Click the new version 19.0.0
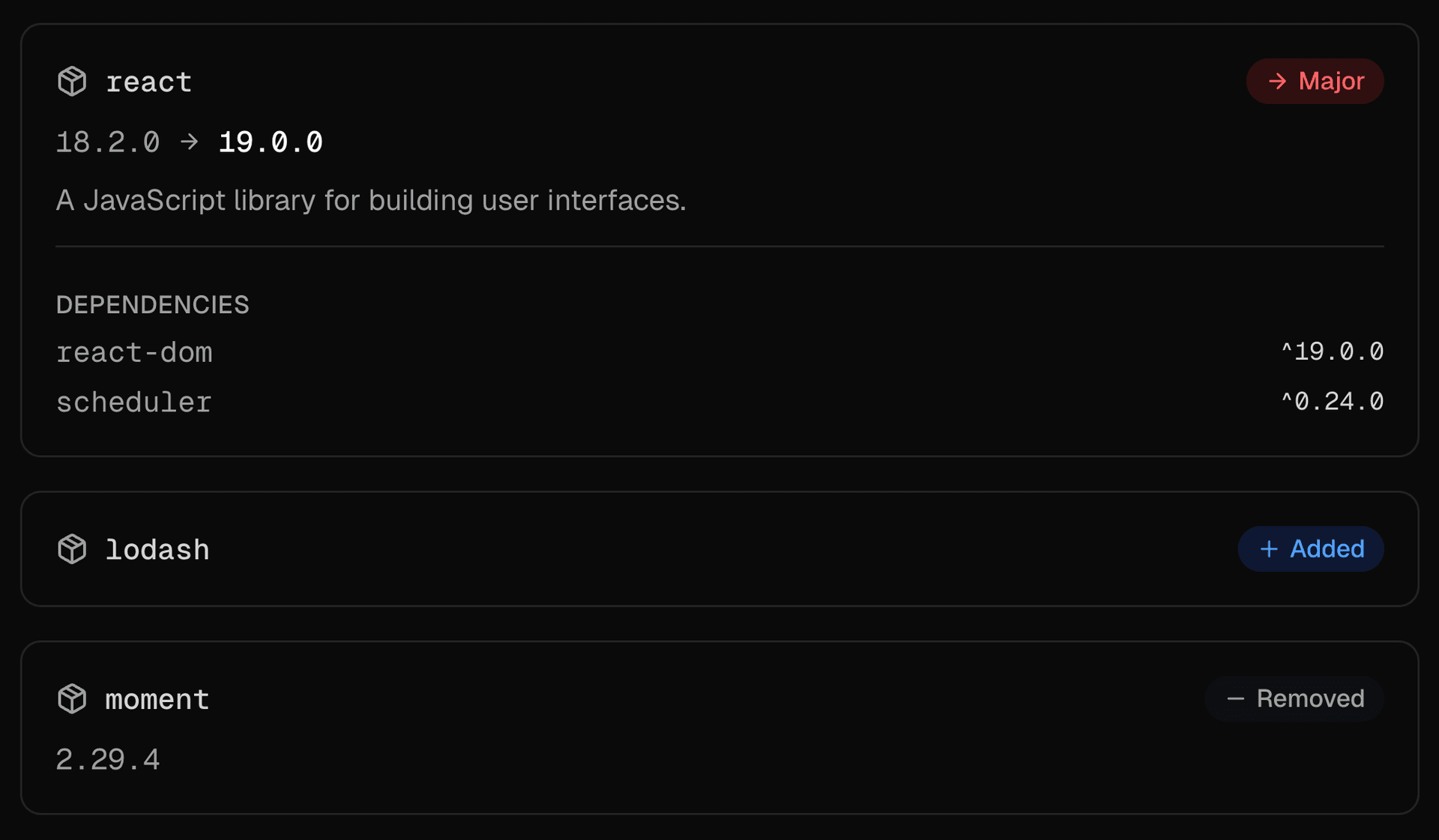The height and width of the screenshot is (840, 1439). [271, 142]
